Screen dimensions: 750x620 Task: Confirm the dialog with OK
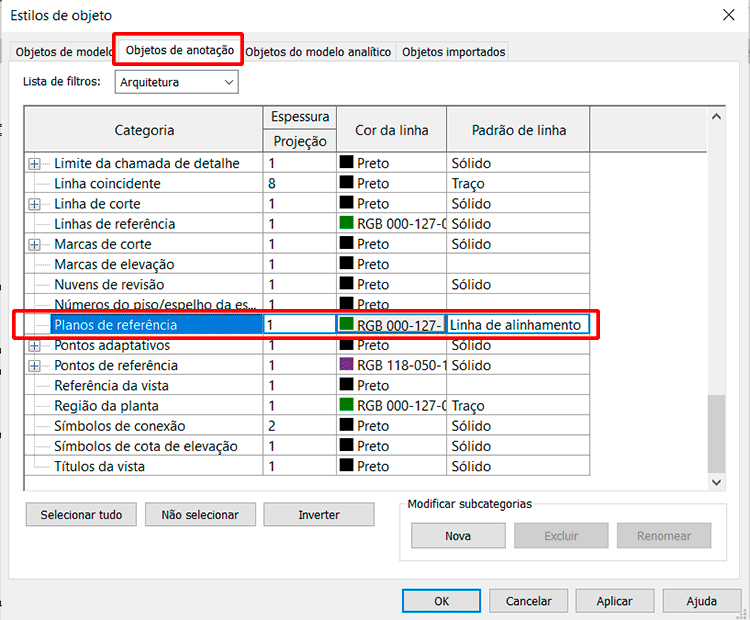[441, 601]
